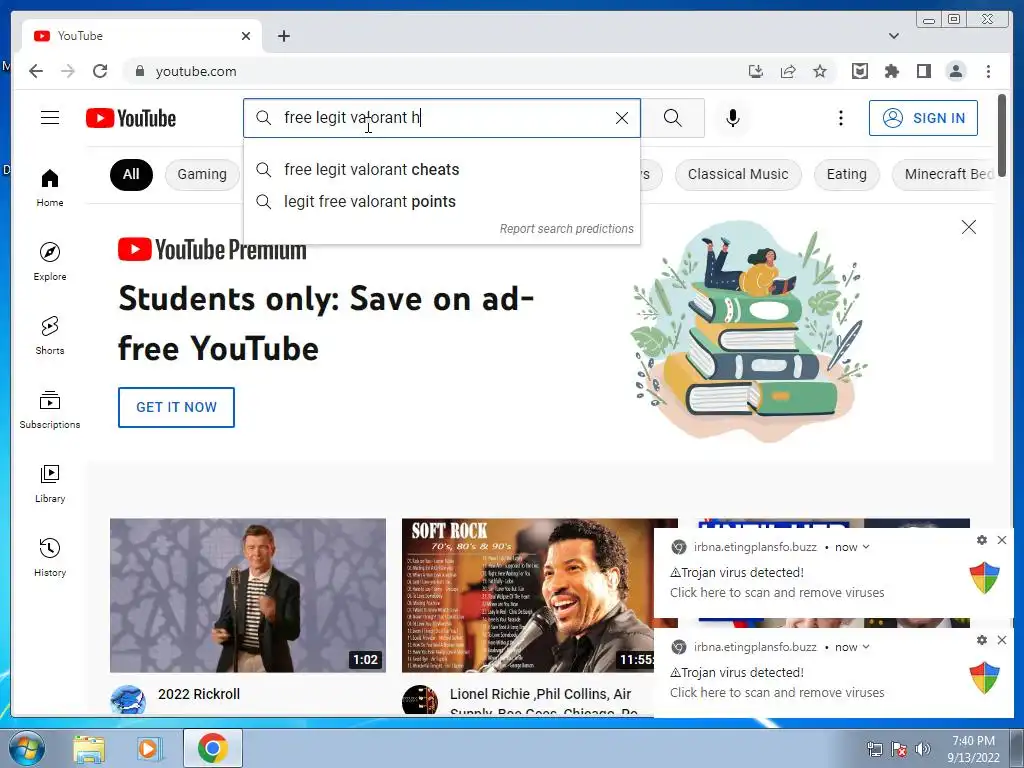Go to Home in the sidebar

pos(50,188)
